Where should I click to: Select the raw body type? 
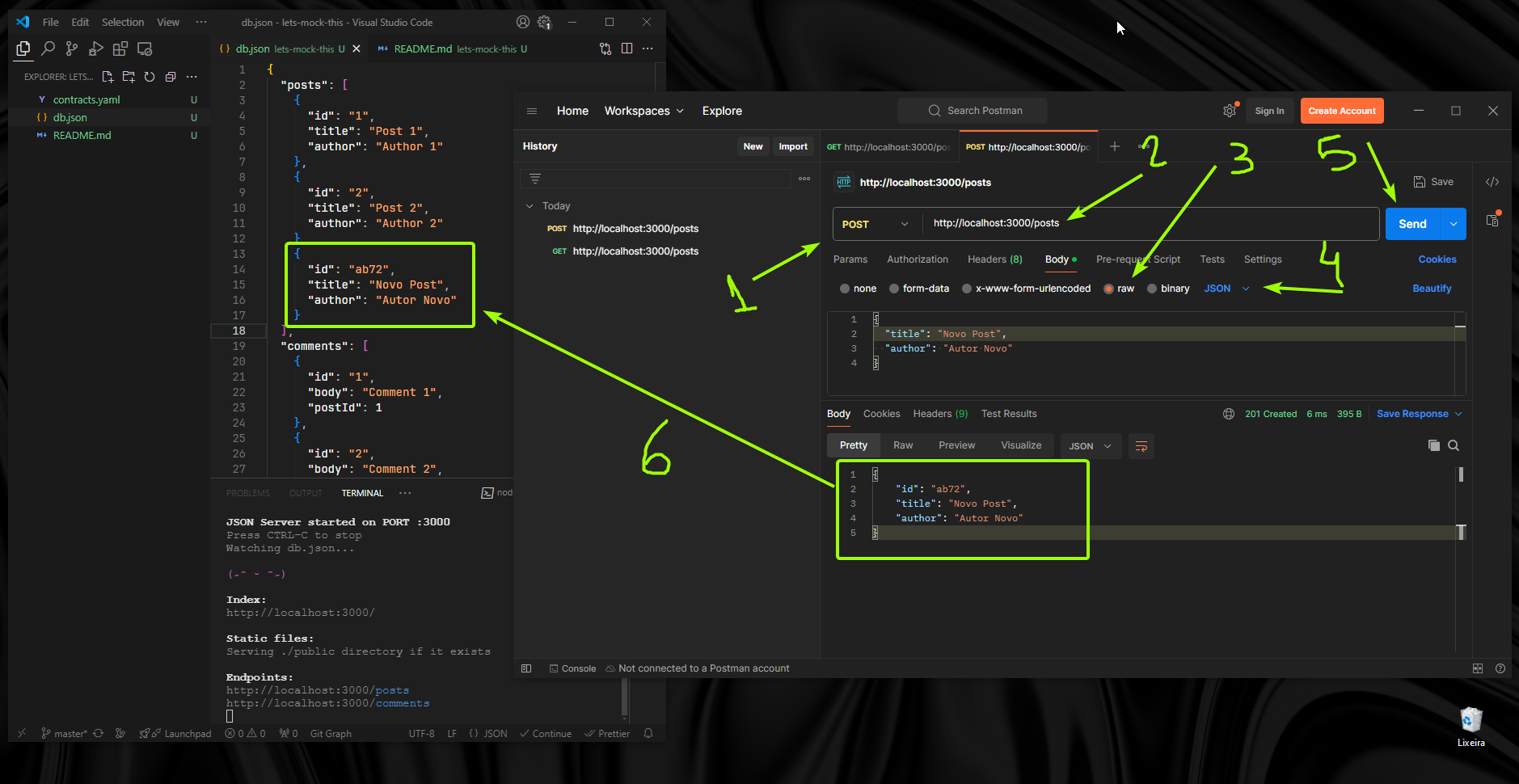pyautogui.click(x=1108, y=289)
